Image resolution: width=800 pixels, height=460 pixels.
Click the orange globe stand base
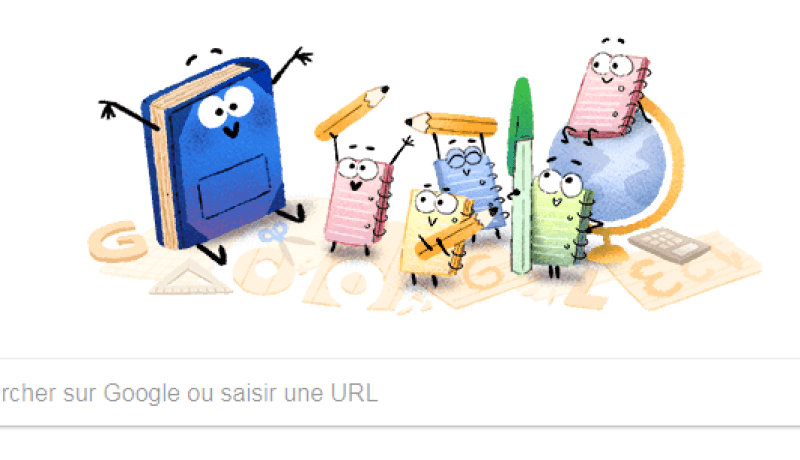point(607,252)
